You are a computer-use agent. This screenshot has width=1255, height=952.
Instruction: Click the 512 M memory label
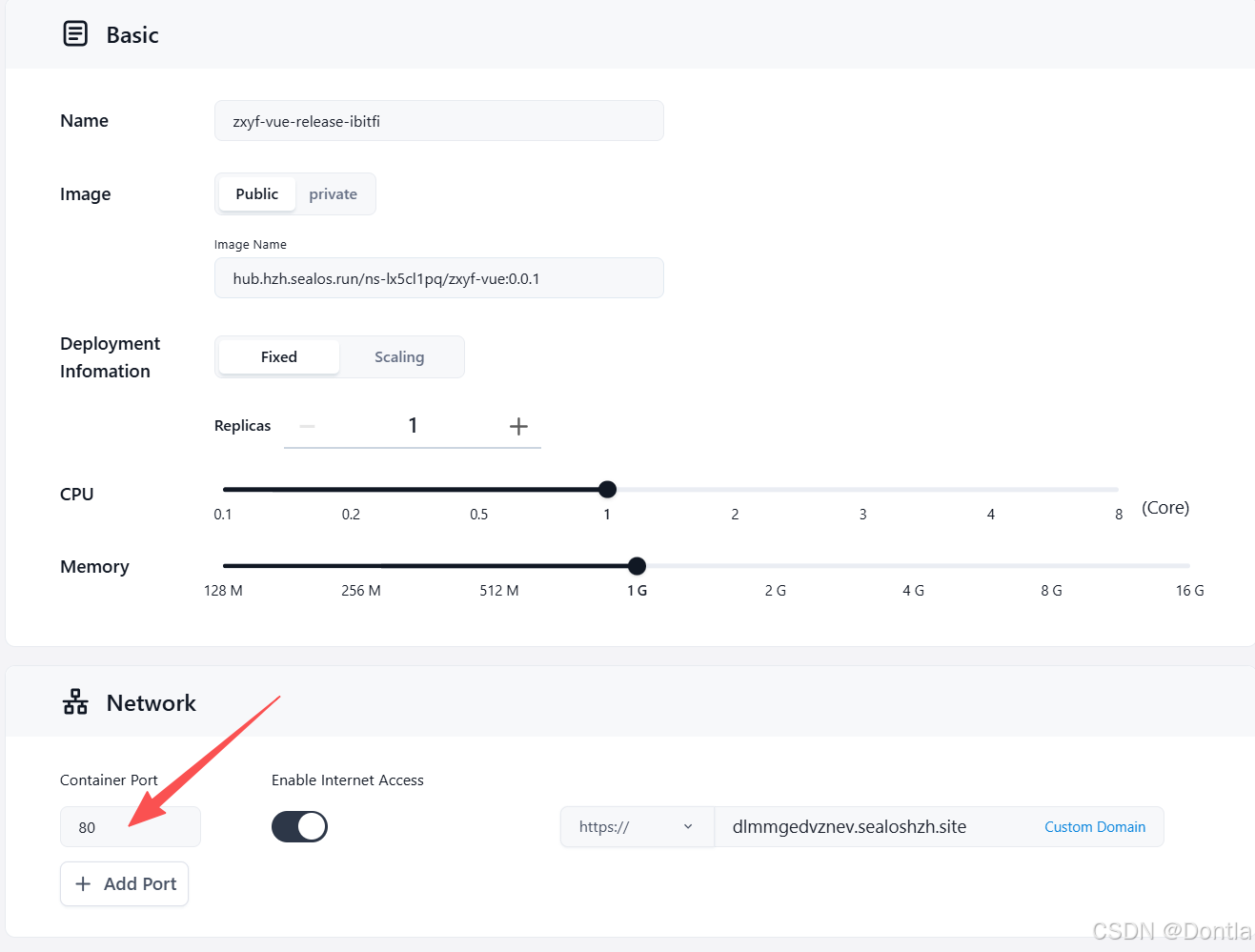pyautogui.click(x=499, y=590)
